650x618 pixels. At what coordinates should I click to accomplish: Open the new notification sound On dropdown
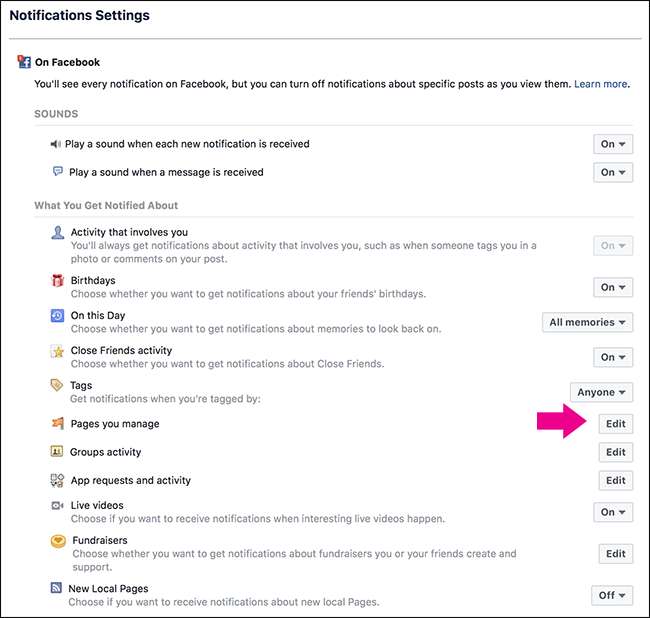point(613,144)
